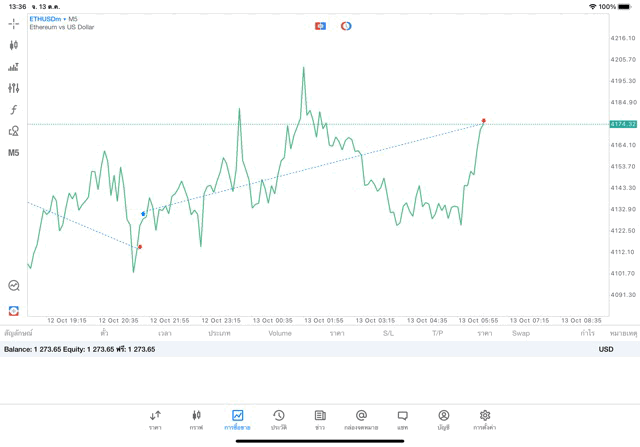Go to the การตั้งค่า settings tab
This screenshot has height=447, width=640.
[485, 419]
